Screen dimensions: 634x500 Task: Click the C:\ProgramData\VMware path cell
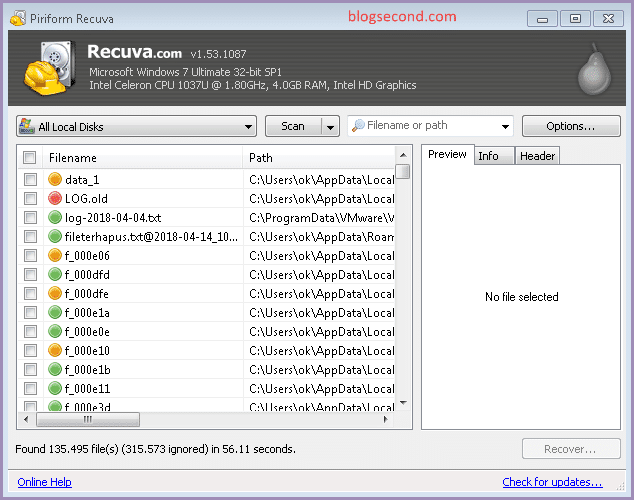[x=321, y=217]
